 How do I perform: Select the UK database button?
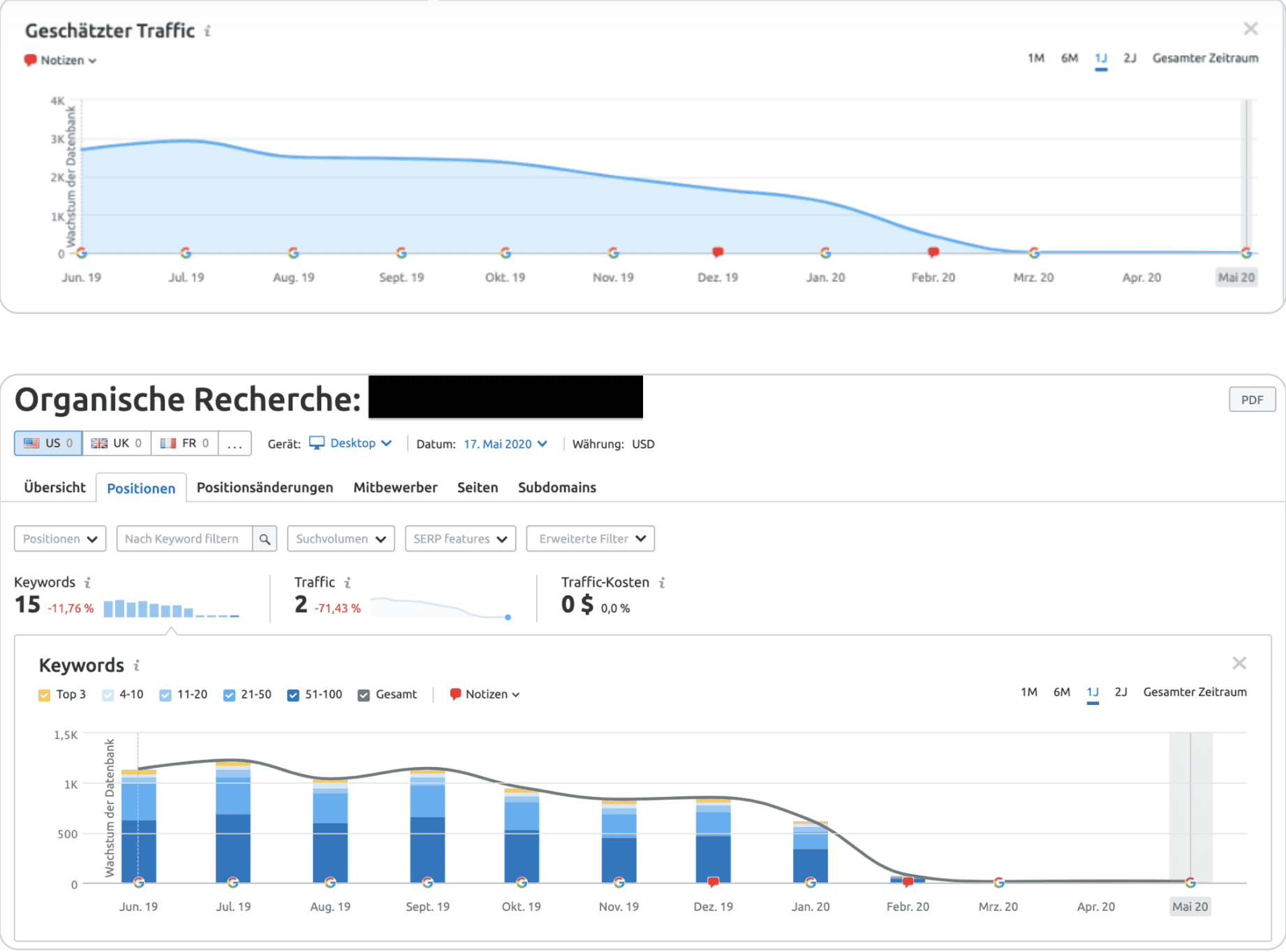[117, 444]
